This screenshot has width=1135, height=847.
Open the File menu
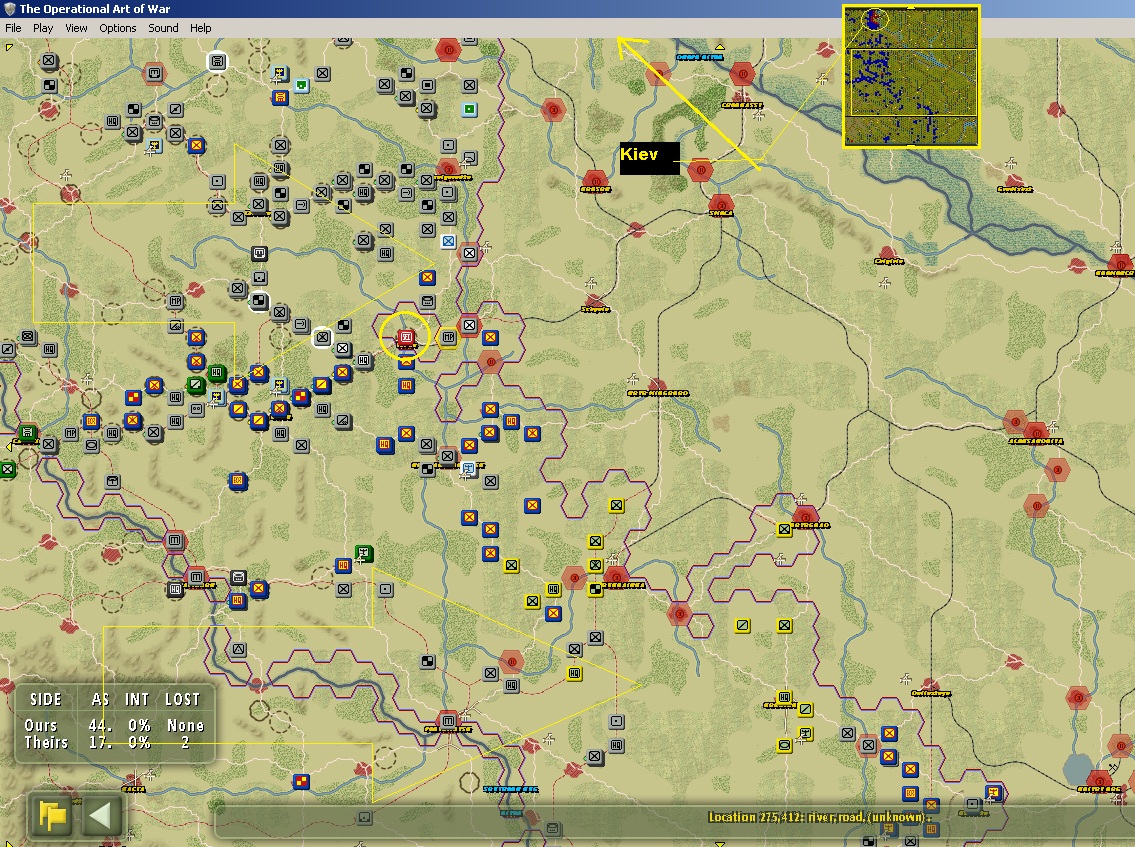pos(13,28)
